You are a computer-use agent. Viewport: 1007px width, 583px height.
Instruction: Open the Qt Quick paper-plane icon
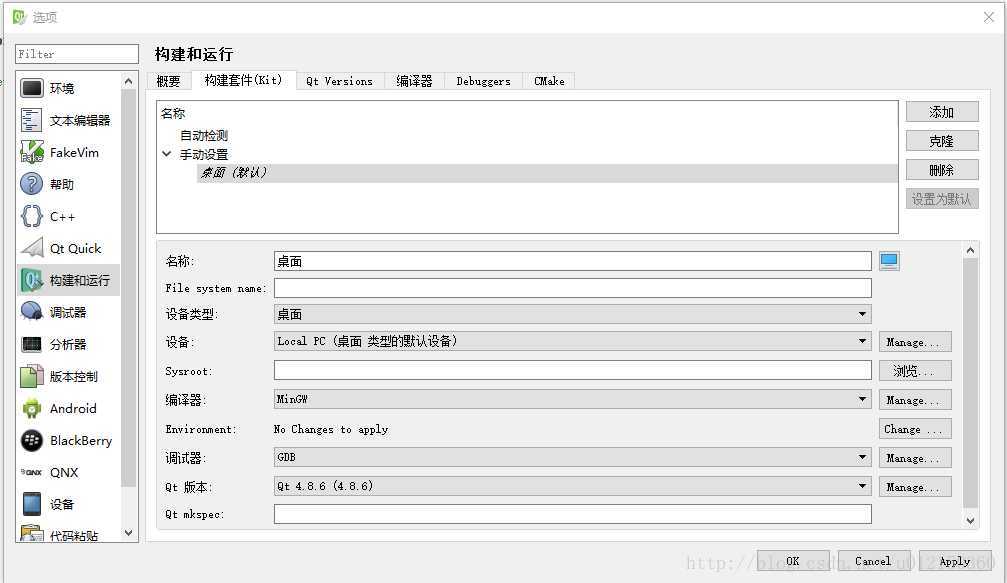(x=31, y=248)
